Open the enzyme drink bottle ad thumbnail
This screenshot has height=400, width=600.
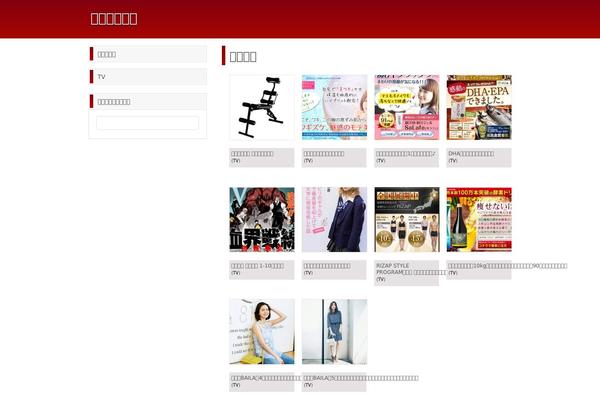tap(479, 219)
